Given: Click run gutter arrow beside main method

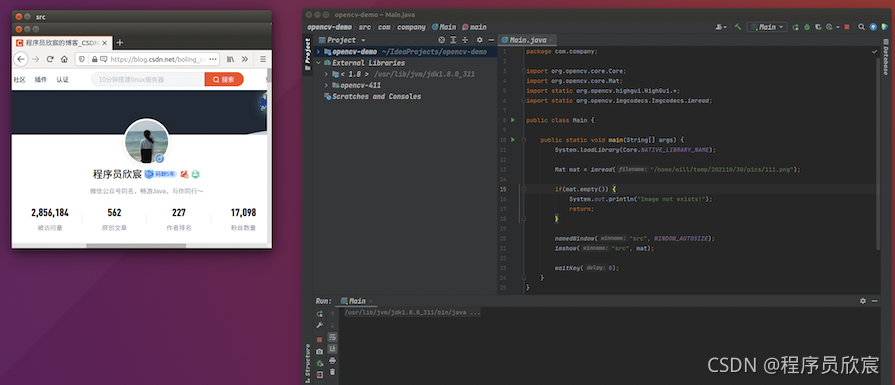Looking at the screenshot, I should pyautogui.click(x=513, y=139).
